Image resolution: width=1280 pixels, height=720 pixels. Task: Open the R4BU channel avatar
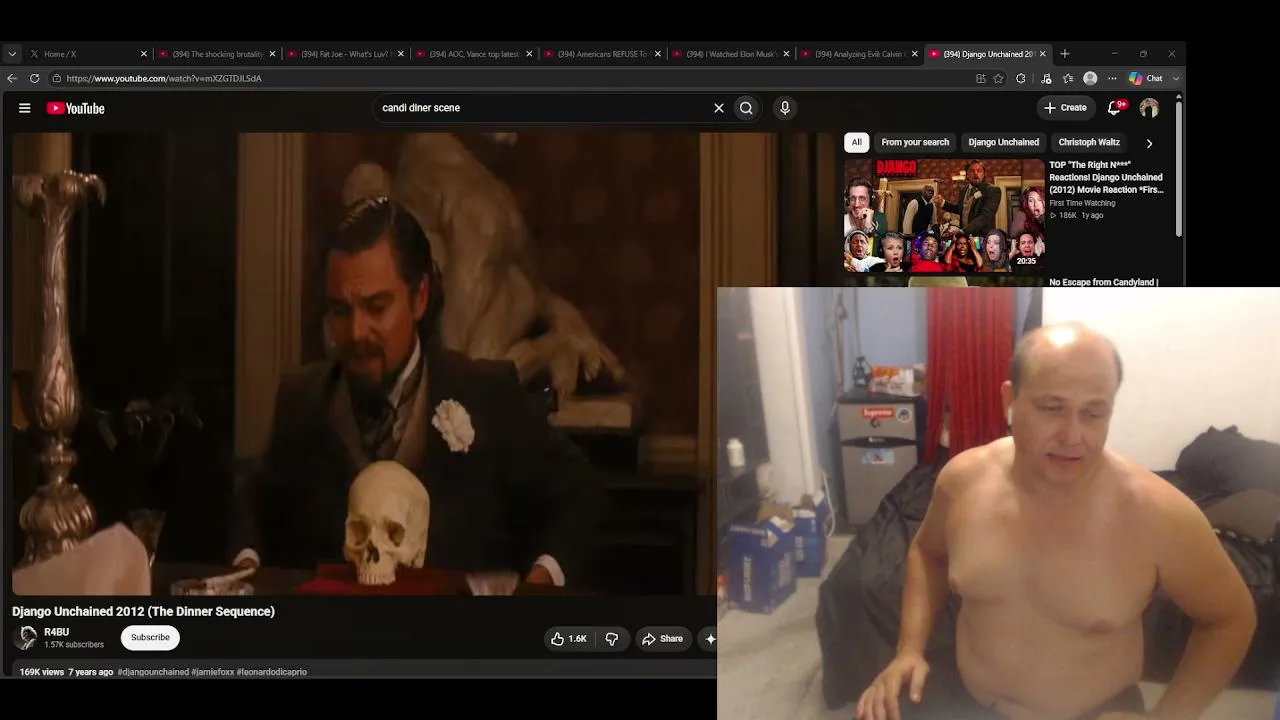point(27,638)
